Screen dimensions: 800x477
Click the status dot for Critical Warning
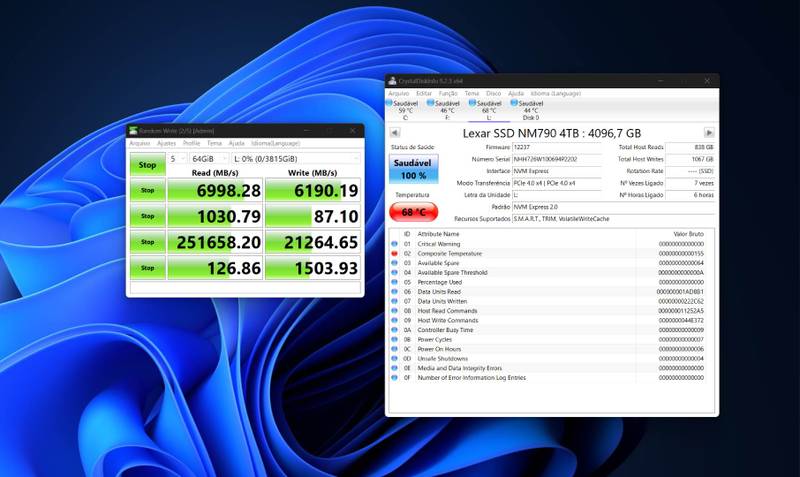click(394, 244)
